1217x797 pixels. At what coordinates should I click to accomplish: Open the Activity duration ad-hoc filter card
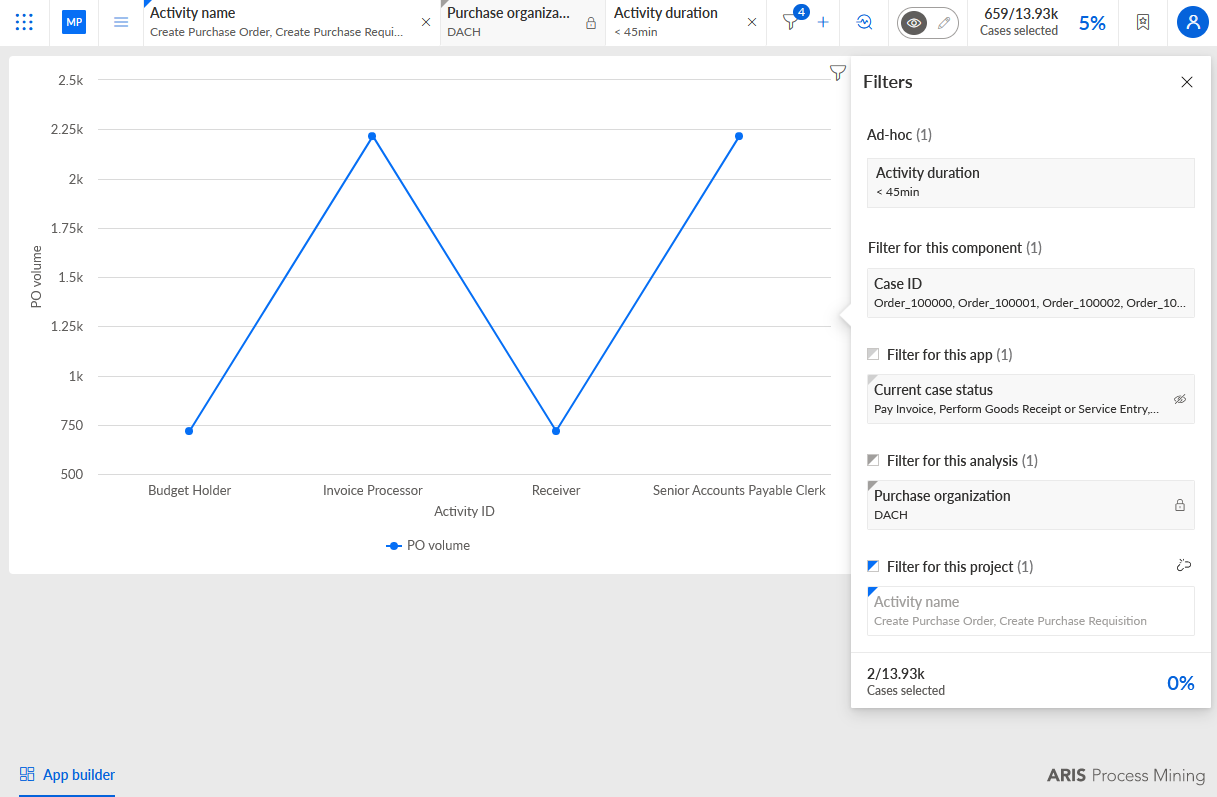coord(1031,182)
